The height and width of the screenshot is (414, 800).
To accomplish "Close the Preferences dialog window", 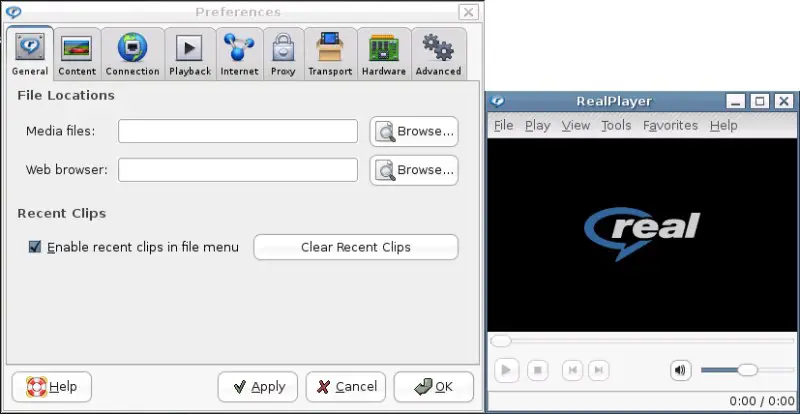I will (x=468, y=12).
